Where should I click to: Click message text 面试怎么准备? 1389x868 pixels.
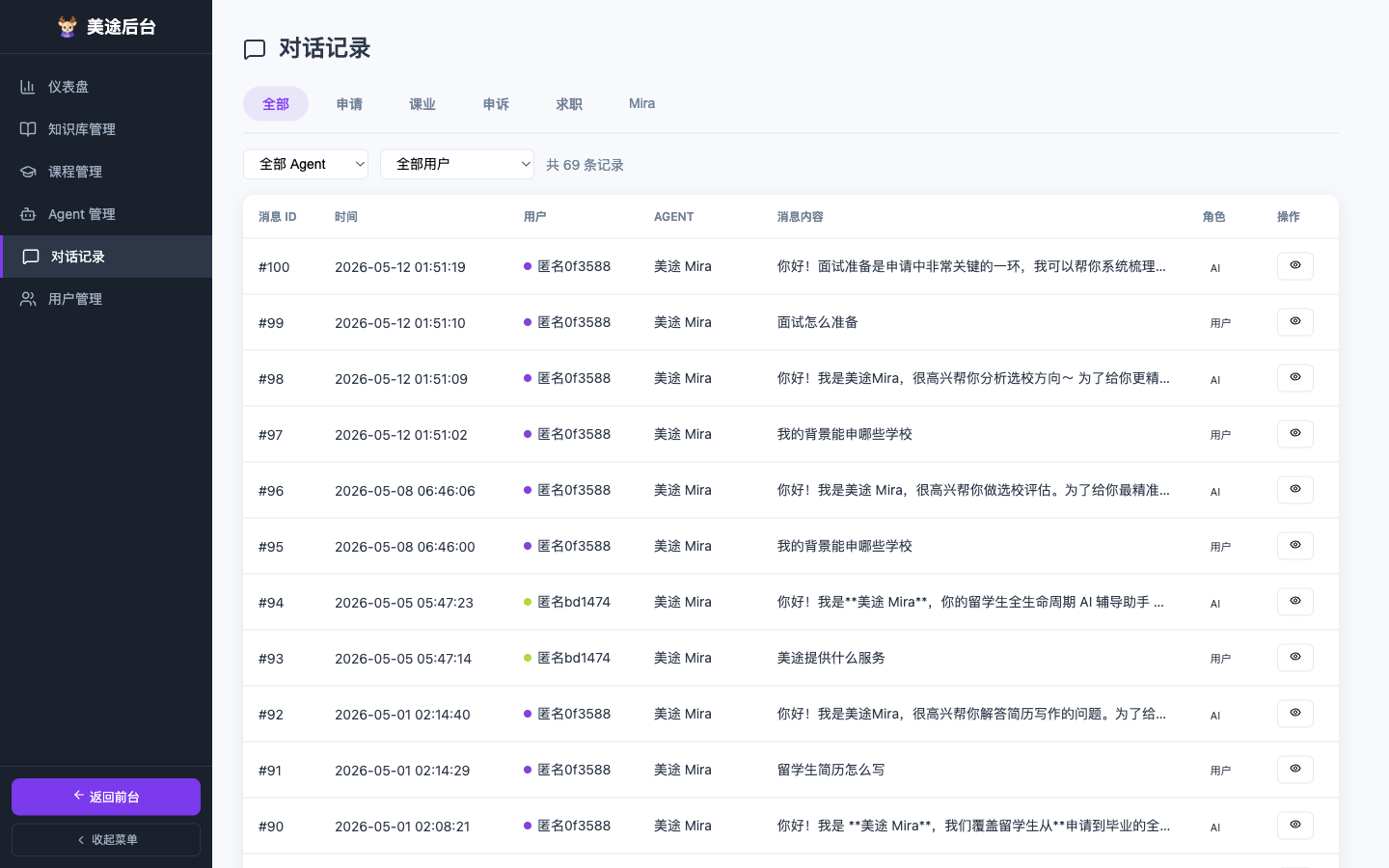click(818, 322)
